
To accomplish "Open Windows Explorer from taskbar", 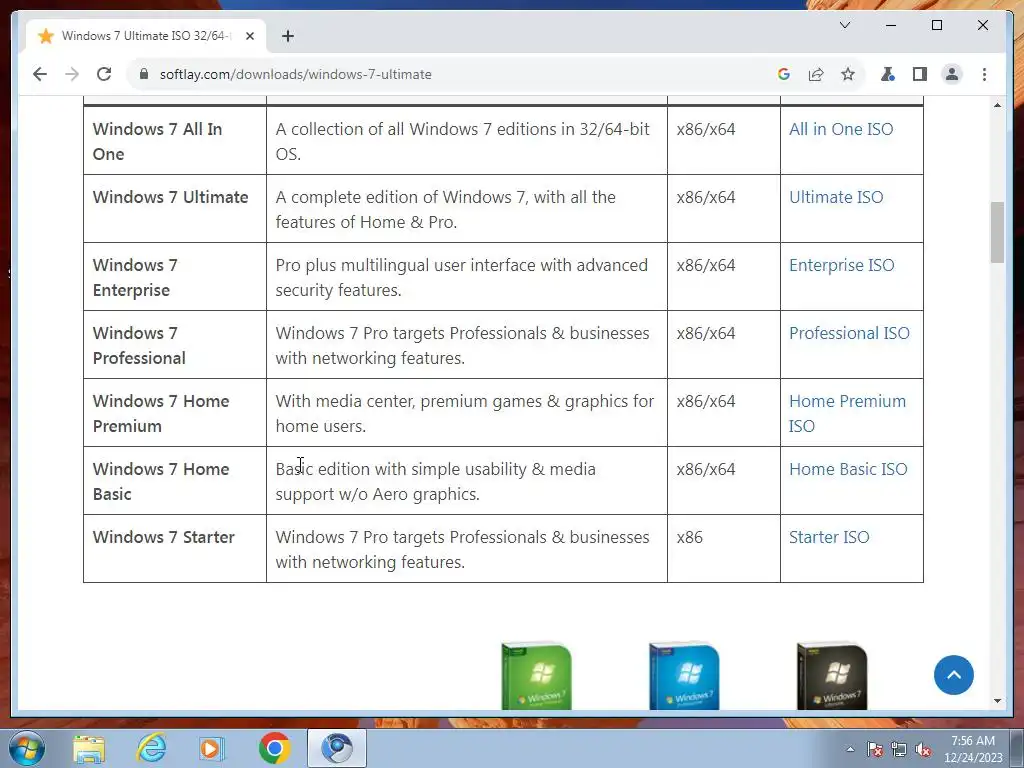I will (89, 748).
